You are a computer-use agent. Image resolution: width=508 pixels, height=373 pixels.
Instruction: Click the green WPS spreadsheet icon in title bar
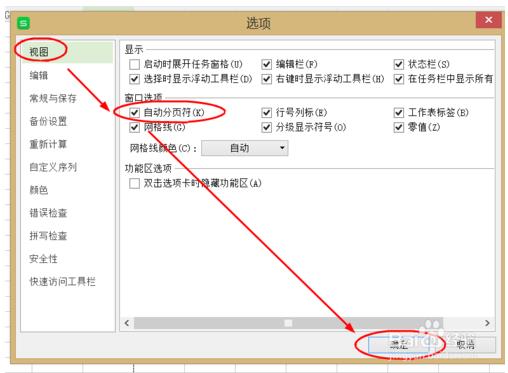24,23
